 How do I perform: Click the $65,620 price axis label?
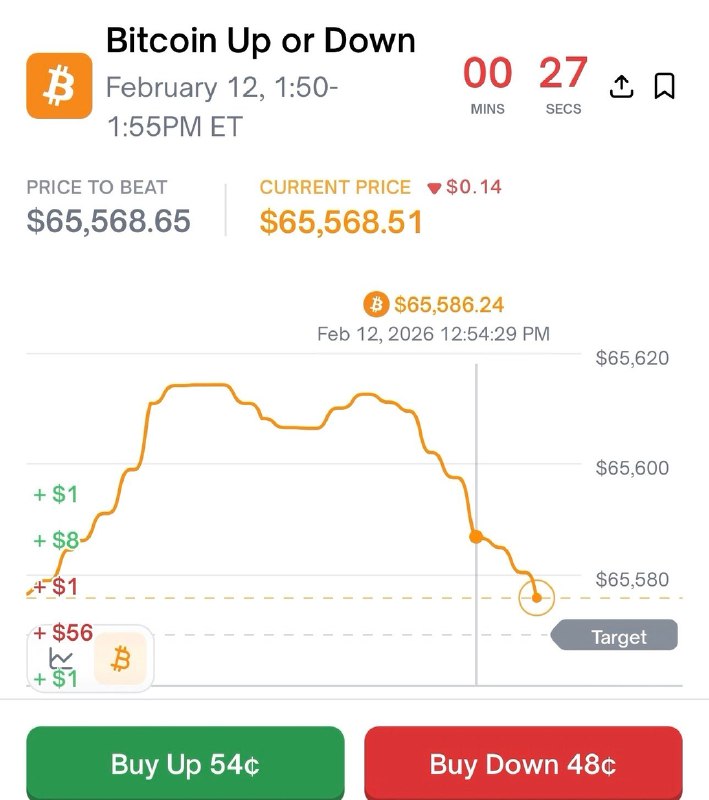coord(633,358)
